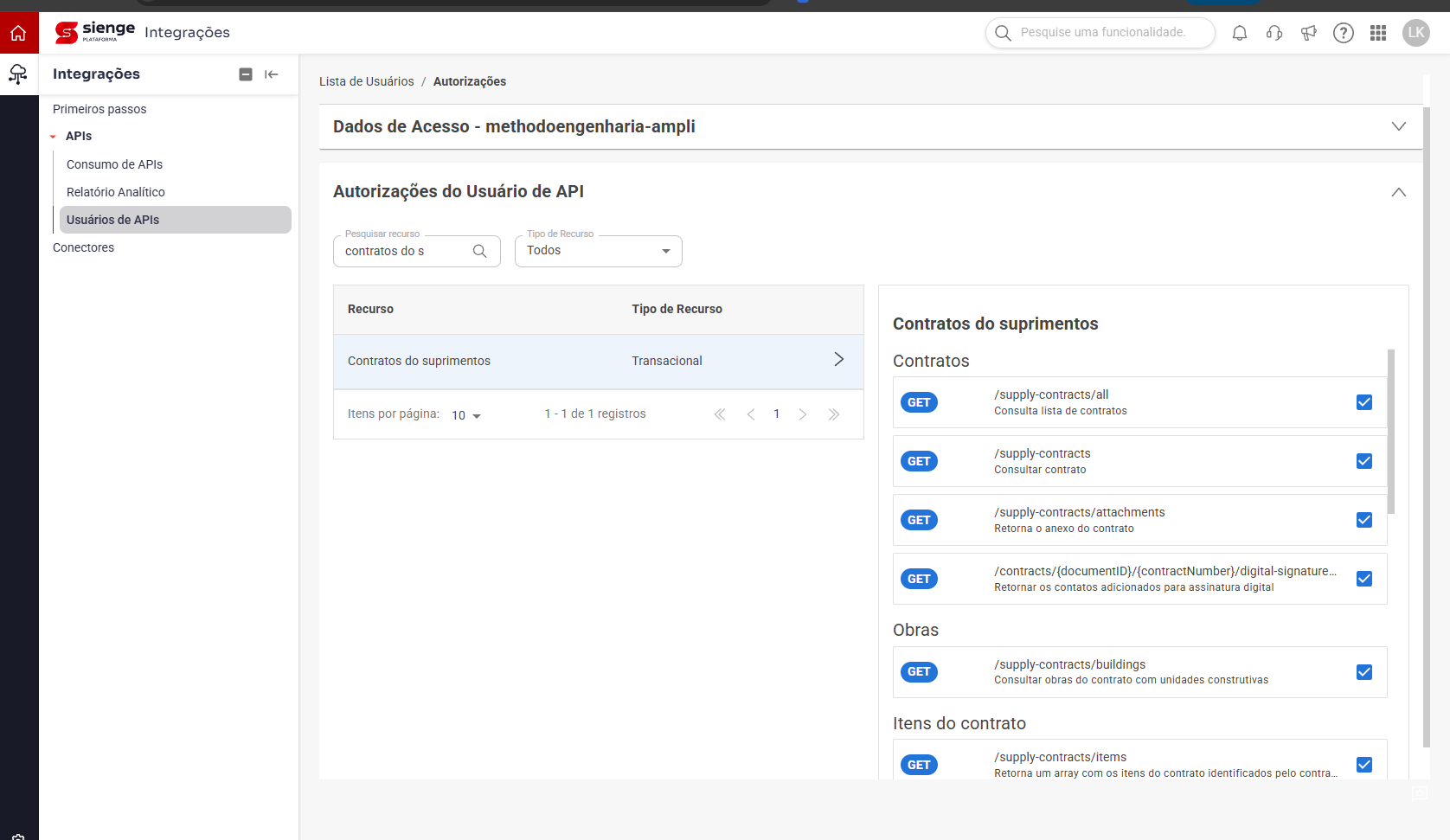This screenshot has width=1450, height=840.
Task: Go to the previous results page
Action: pyautogui.click(x=751, y=414)
